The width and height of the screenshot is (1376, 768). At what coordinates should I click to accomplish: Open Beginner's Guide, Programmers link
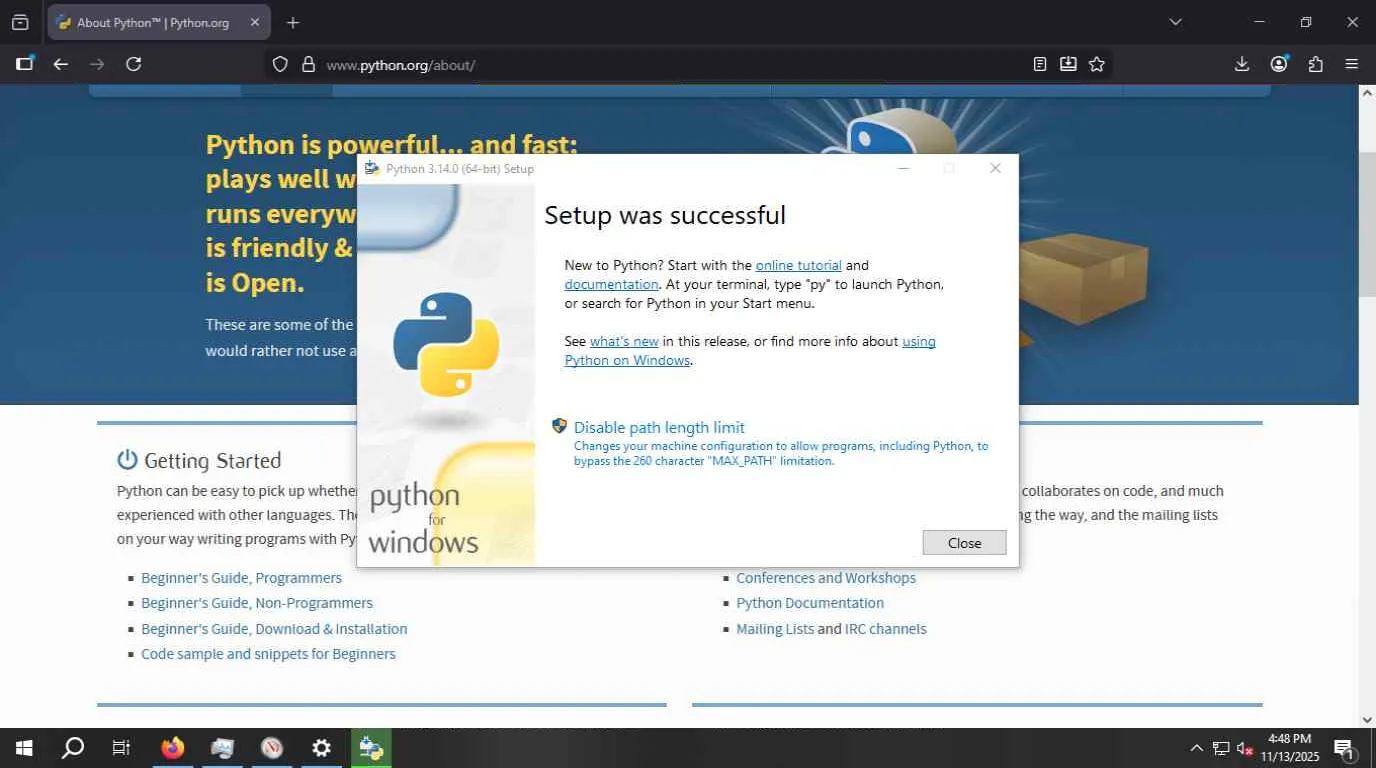click(x=241, y=578)
